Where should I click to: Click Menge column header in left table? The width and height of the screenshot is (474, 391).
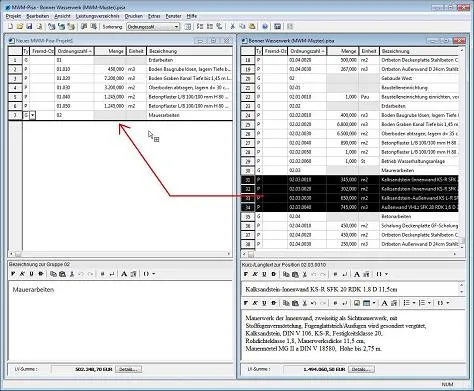click(x=110, y=51)
